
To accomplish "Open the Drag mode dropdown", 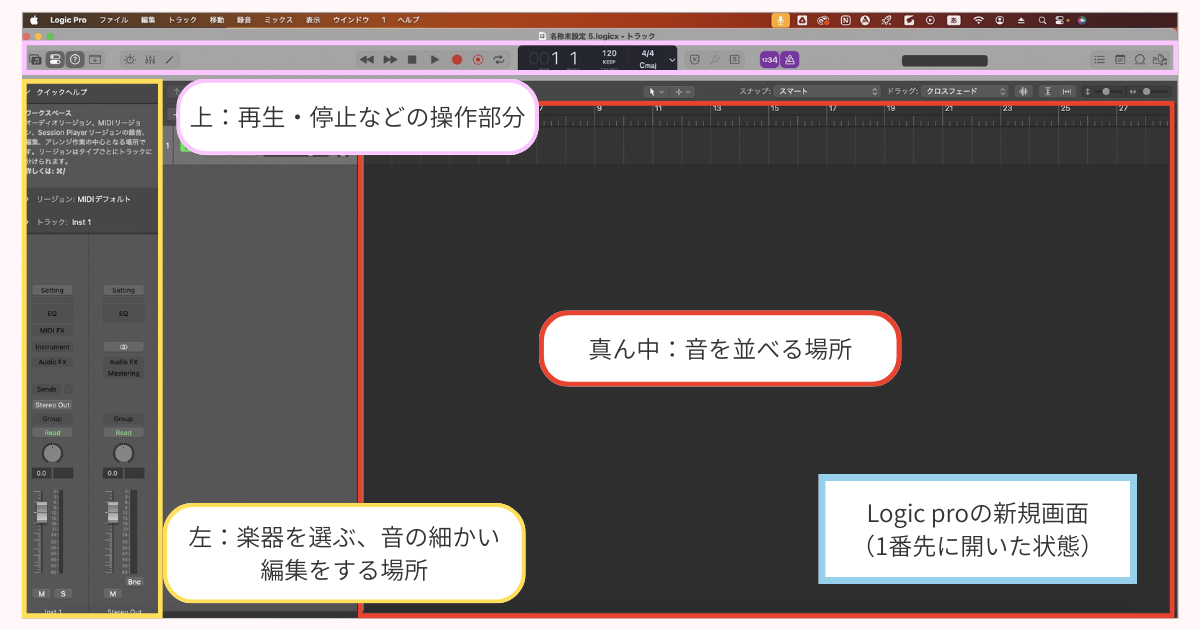I will (966, 91).
